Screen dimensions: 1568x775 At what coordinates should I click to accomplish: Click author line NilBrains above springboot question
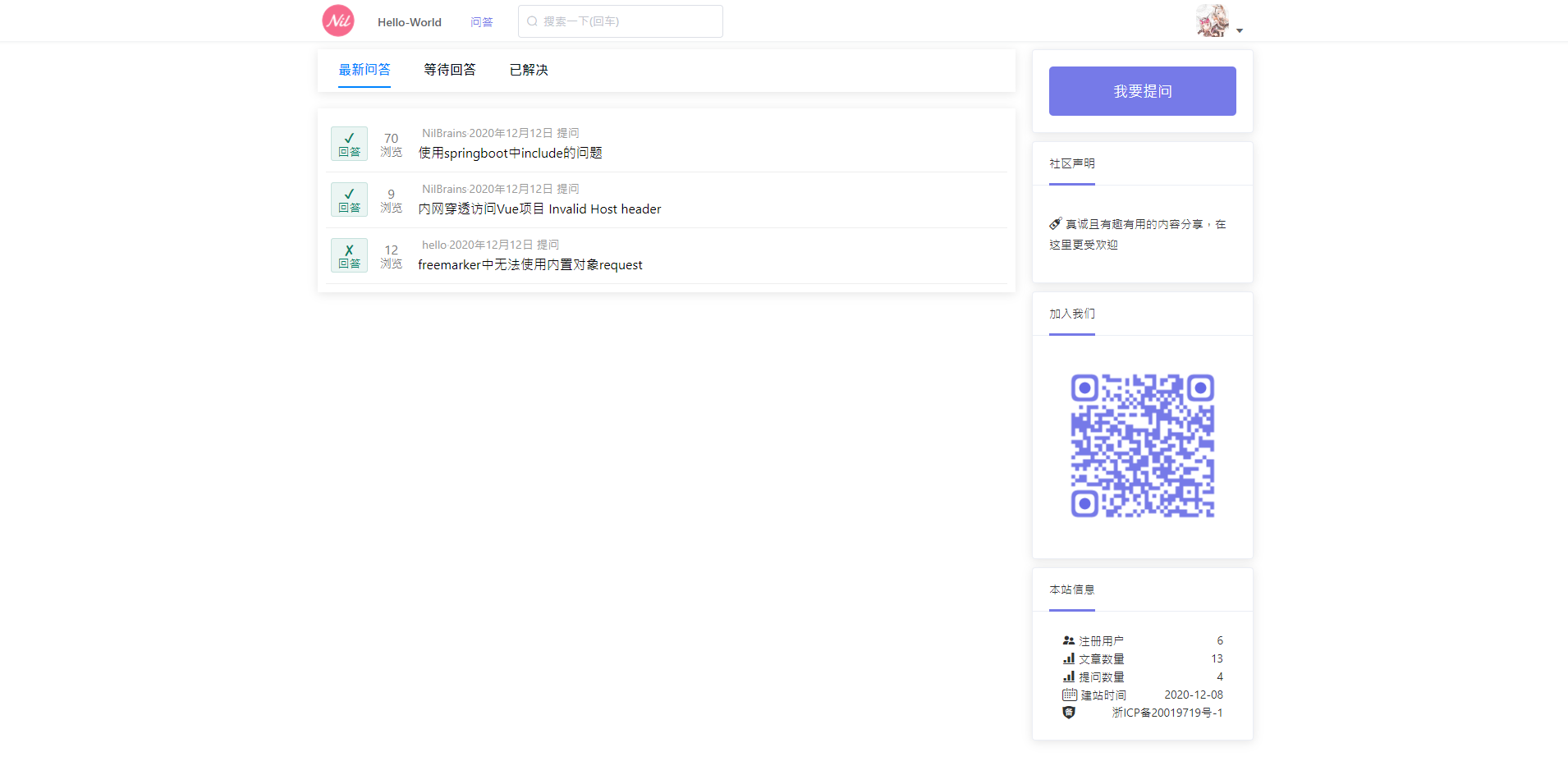coord(501,133)
